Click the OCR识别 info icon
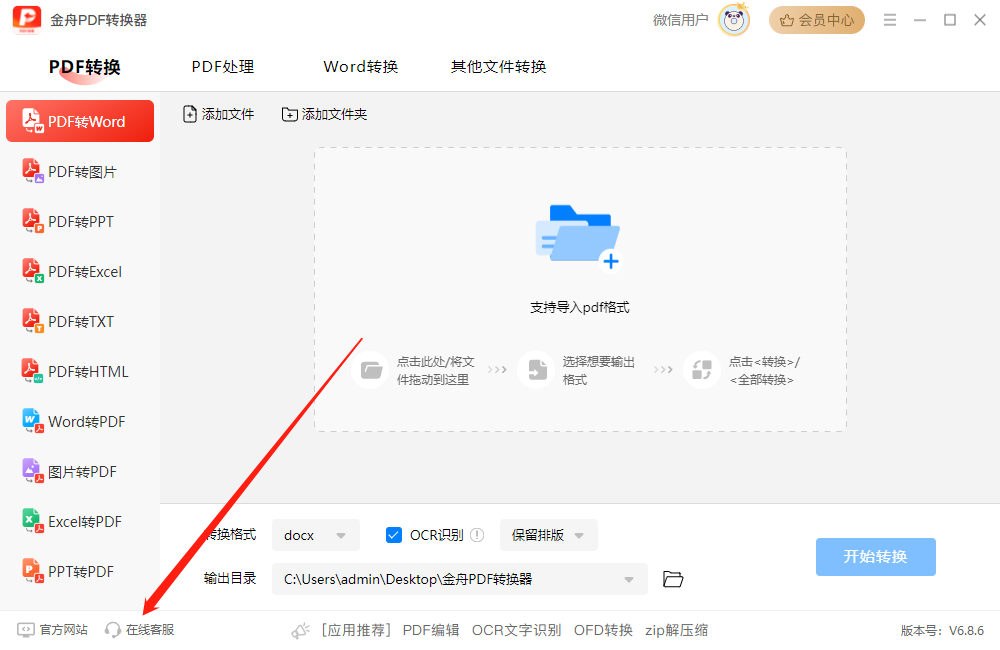Viewport: 1000px width, 650px height. (477, 535)
